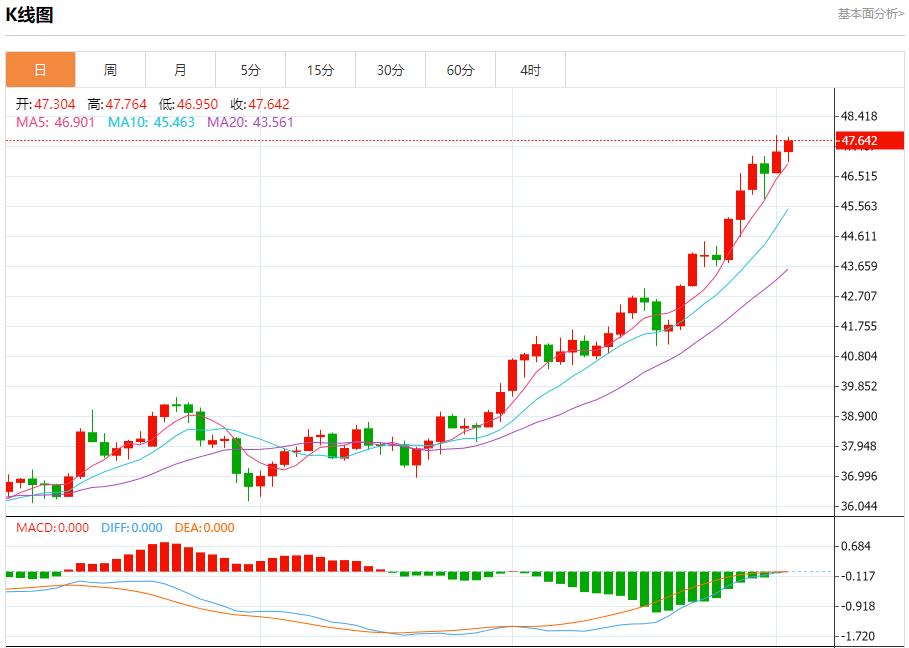Screen dimensions: 909x648
Task: Open the 基本面分析 link
Action: (x=864, y=14)
